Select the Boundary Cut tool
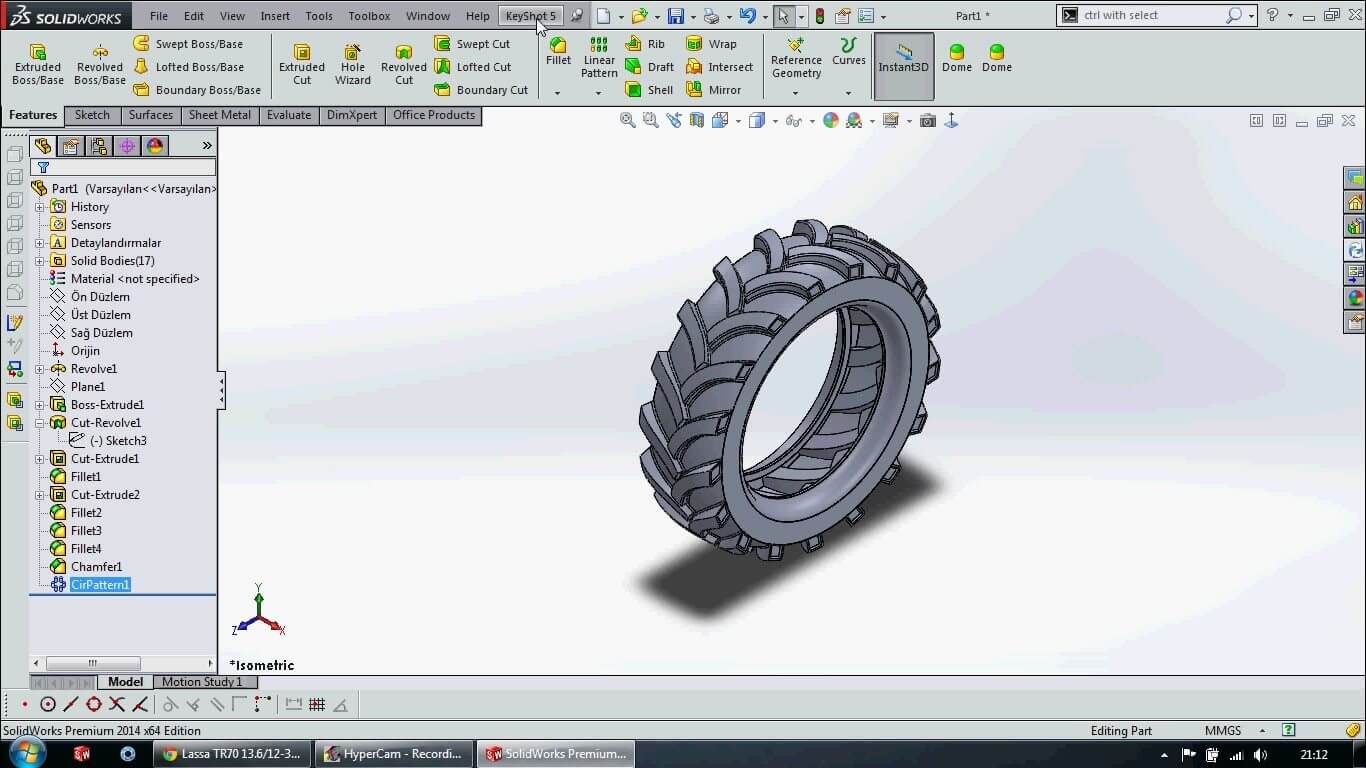1366x768 pixels. [x=481, y=90]
